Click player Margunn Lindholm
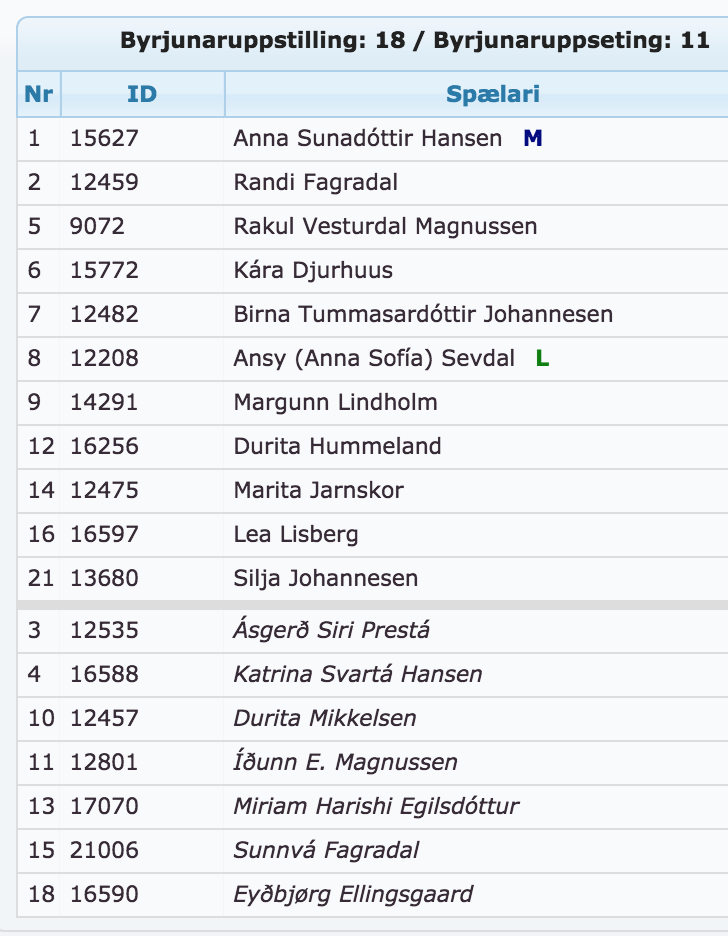This screenshot has width=728, height=936. click(335, 402)
